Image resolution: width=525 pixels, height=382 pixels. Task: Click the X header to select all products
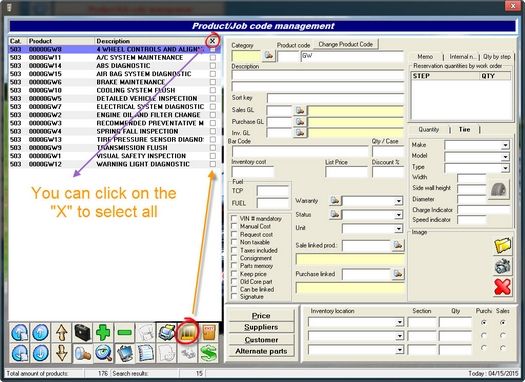click(212, 41)
